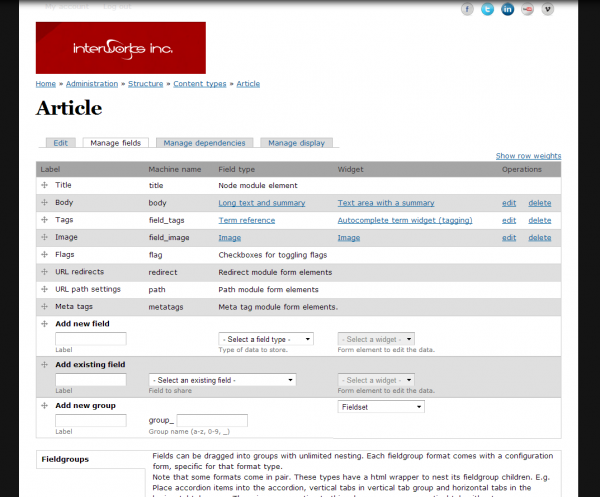Grab the drag handle for Add new field row
The width and height of the screenshot is (600, 497).
coord(44,324)
